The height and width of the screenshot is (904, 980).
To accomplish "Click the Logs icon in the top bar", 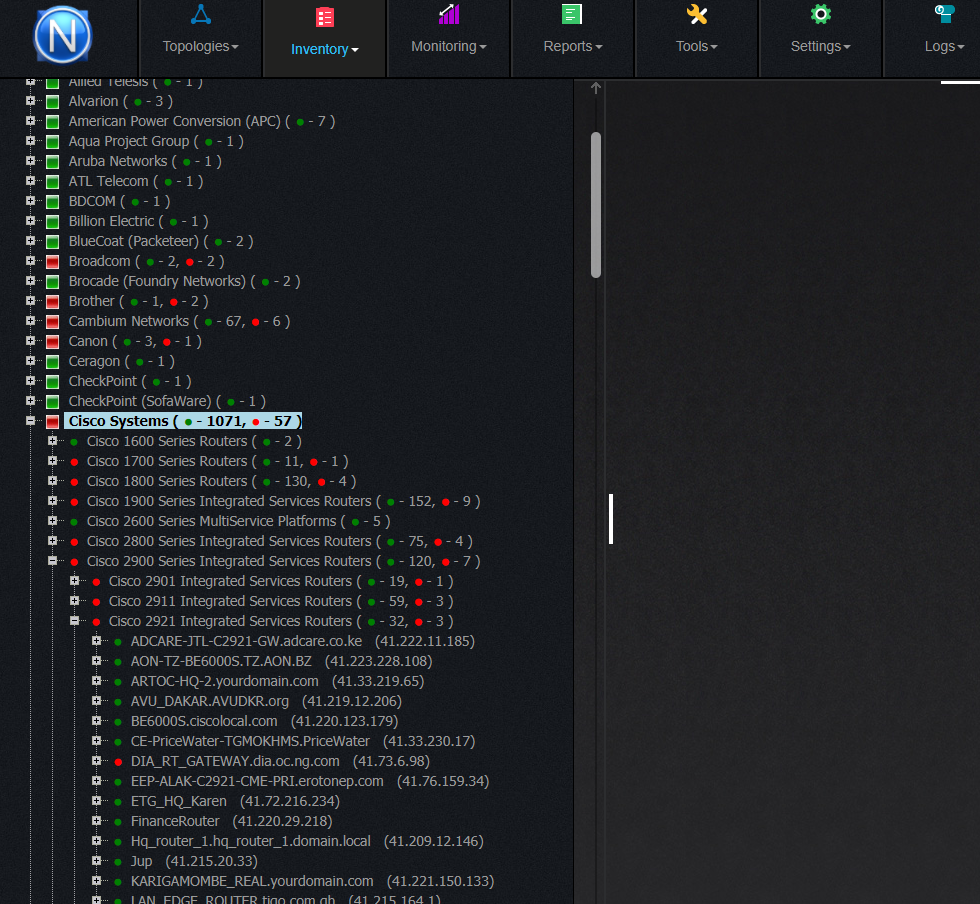I will (x=944, y=14).
